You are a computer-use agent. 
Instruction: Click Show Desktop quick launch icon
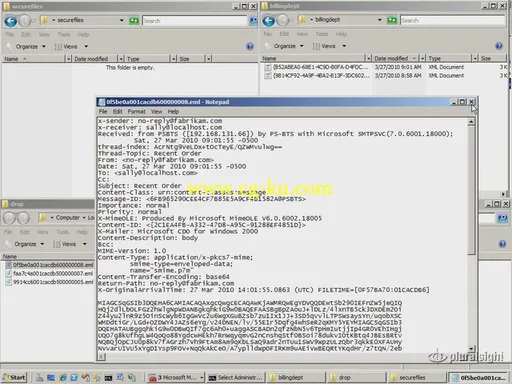click(51, 378)
